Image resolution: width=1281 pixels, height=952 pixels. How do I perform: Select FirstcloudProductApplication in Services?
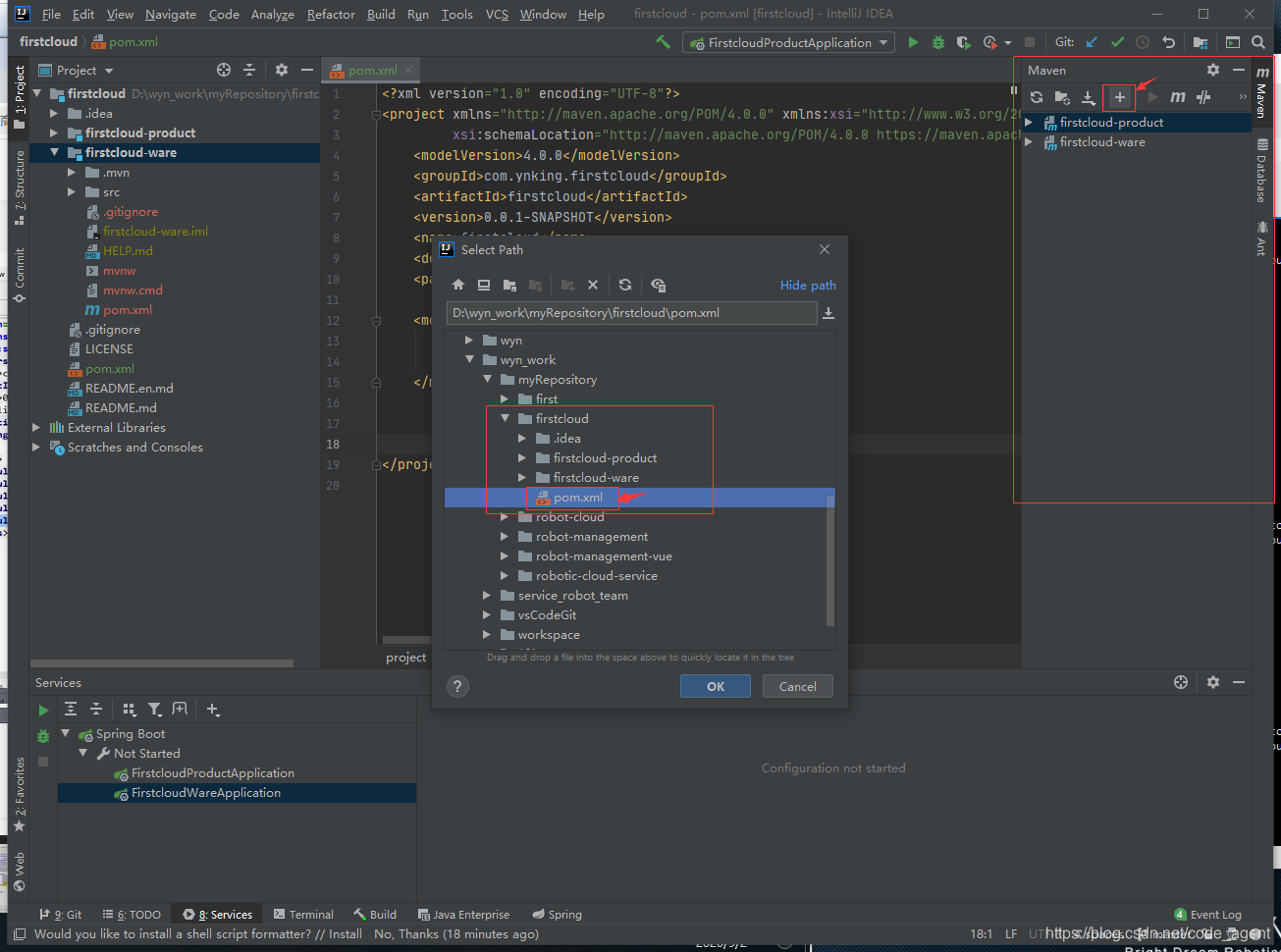213,772
